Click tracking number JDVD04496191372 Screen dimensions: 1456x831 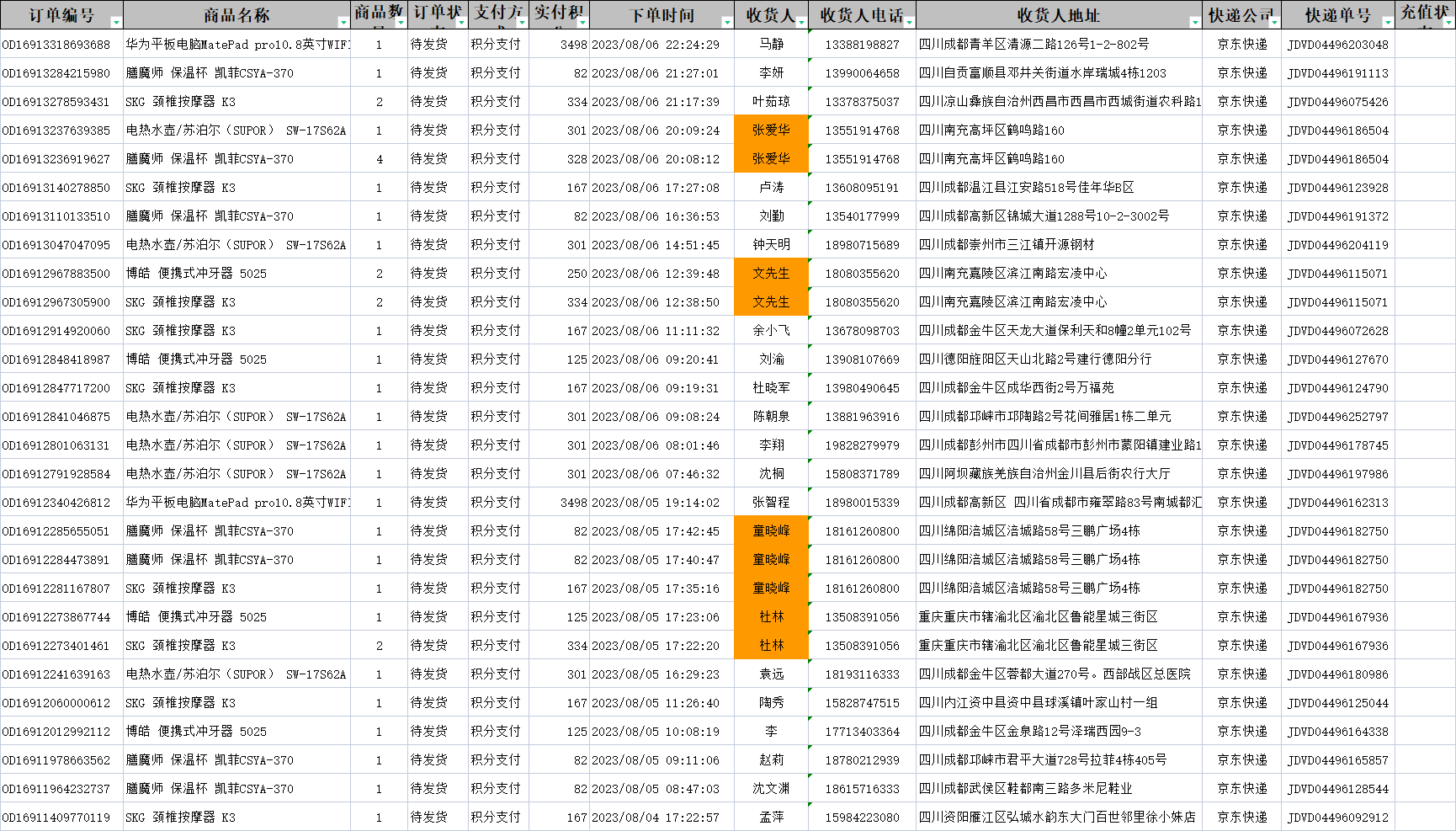(1338, 216)
